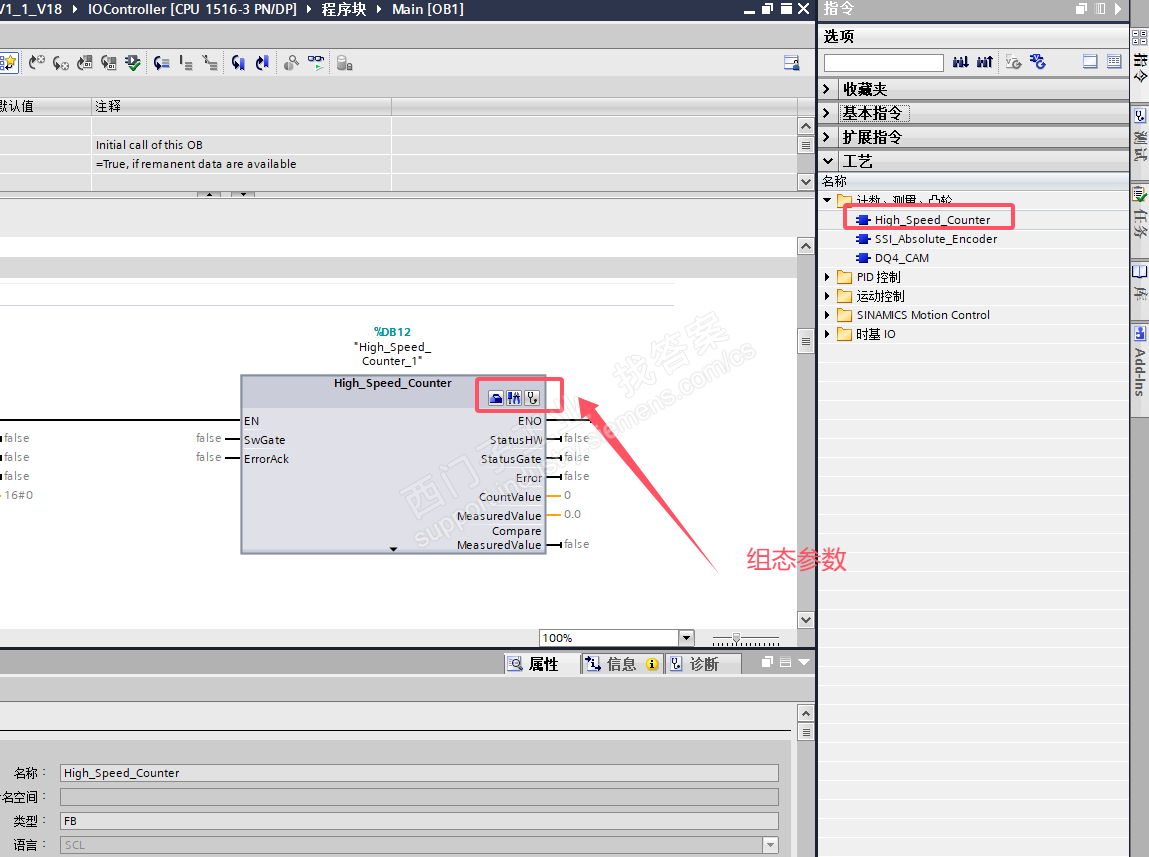1149x857 pixels.
Task: Click the 类型 FB field
Action: [x=419, y=821]
